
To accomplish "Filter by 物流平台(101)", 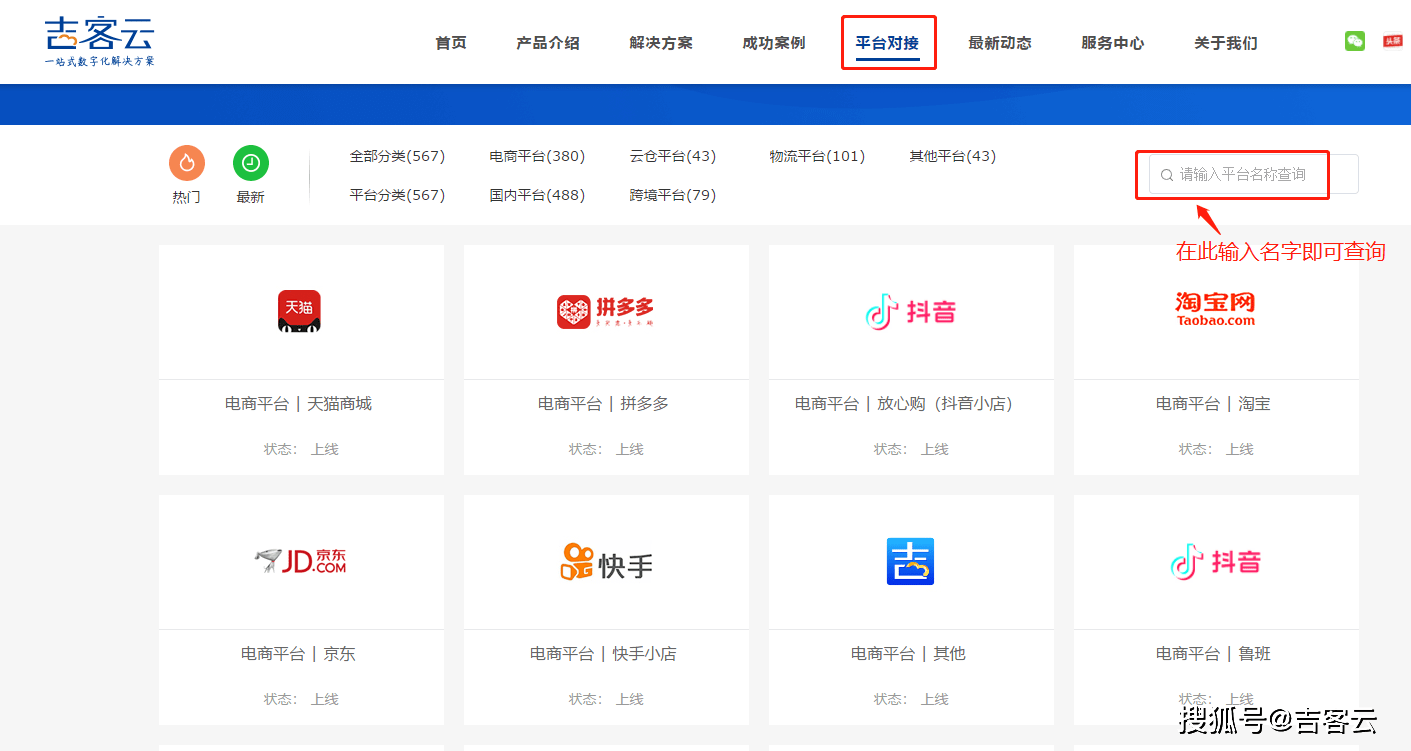I will (x=817, y=156).
